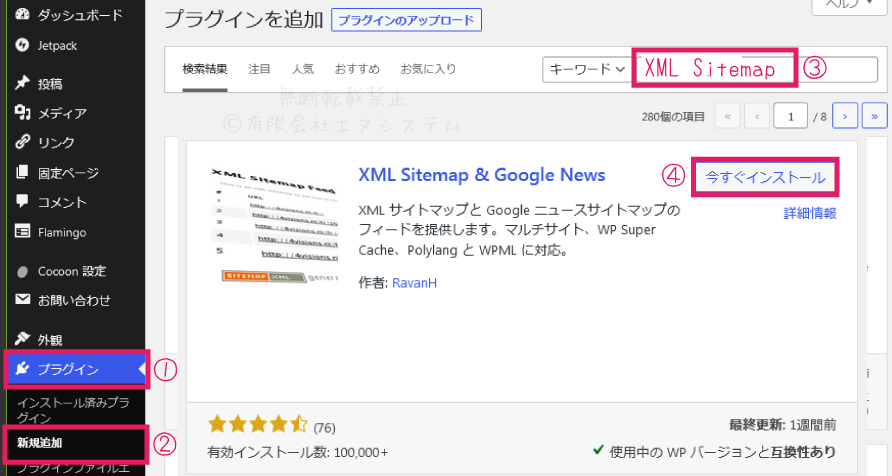Click 今すぐインストール for XML Sitemap
The height and width of the screenshot is (476, 892).
(765, 177)
